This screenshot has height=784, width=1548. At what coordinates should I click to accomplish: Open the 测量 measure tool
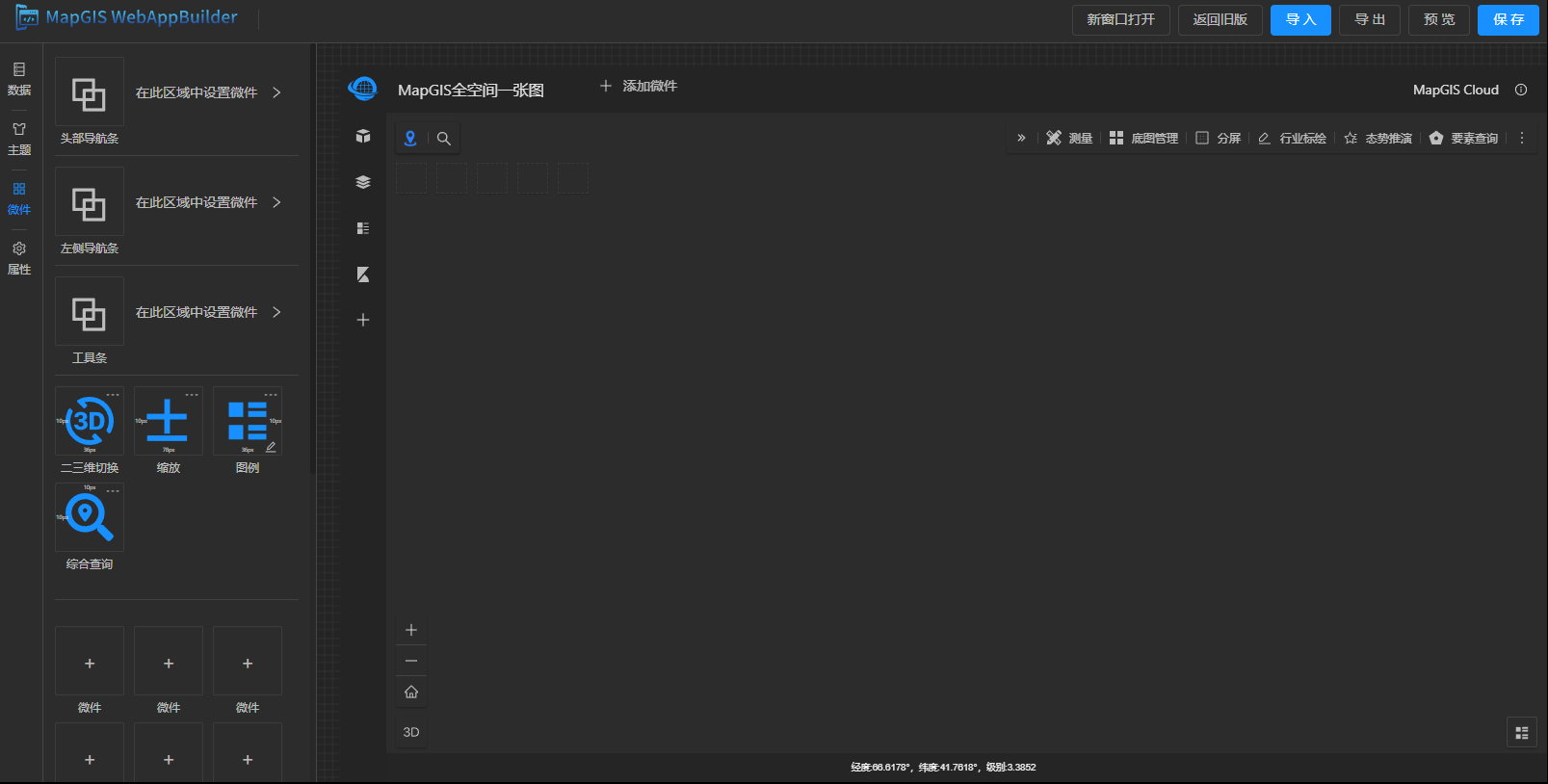point(1069,138)
